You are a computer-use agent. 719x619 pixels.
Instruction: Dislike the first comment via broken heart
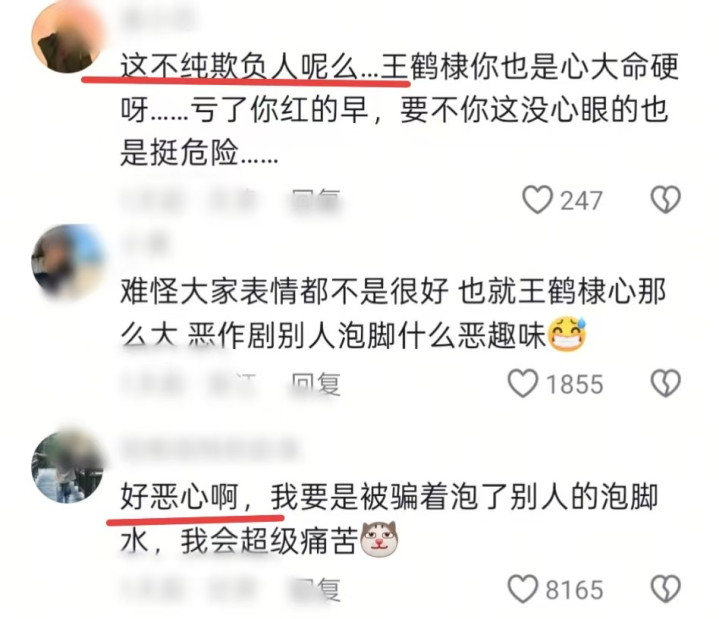click(666, 200)
